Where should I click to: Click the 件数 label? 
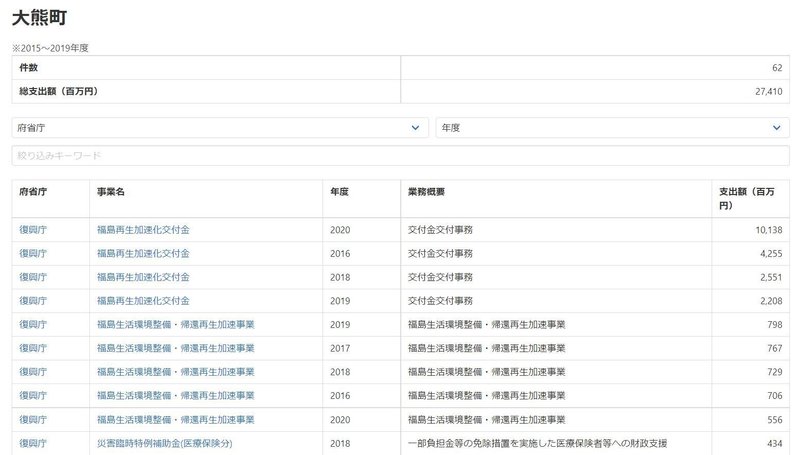coord(29,68)
